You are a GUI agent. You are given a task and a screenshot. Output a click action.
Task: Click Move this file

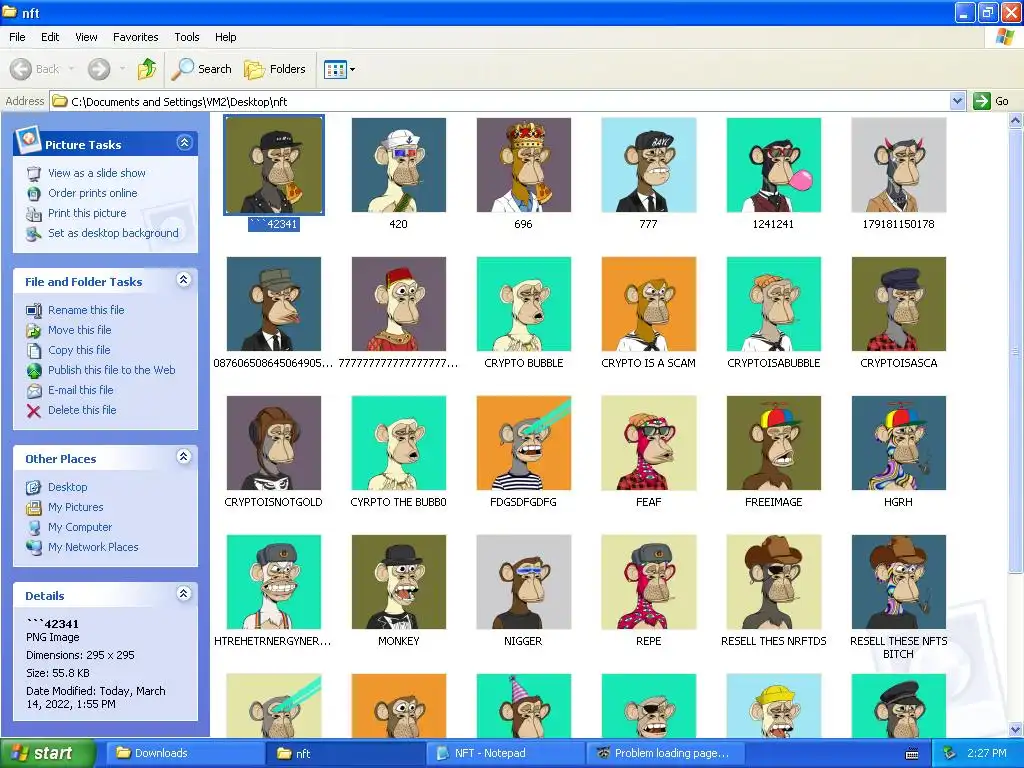pos(80,330)
